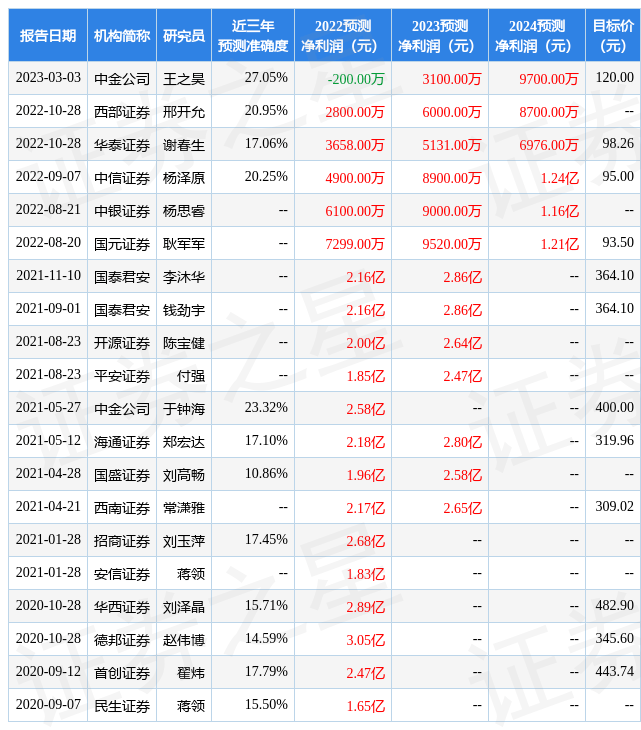Image resolution: width=641 pixels, height=730 pixels.
Task: Click the 机构简称 column header
Action: (x=122, y=35)
